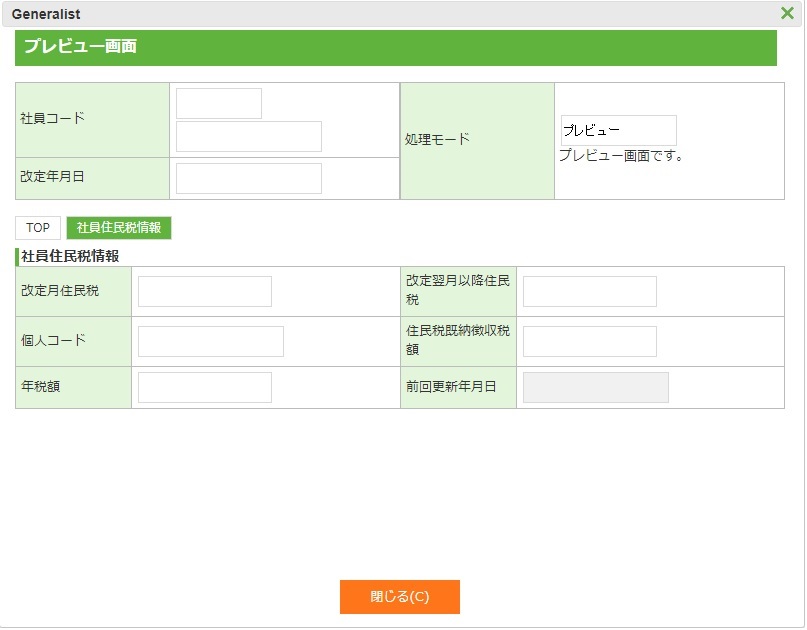Screen dimensions: 807x630
Task: Focus the short 社員コード input field
Action: [219, 104]
